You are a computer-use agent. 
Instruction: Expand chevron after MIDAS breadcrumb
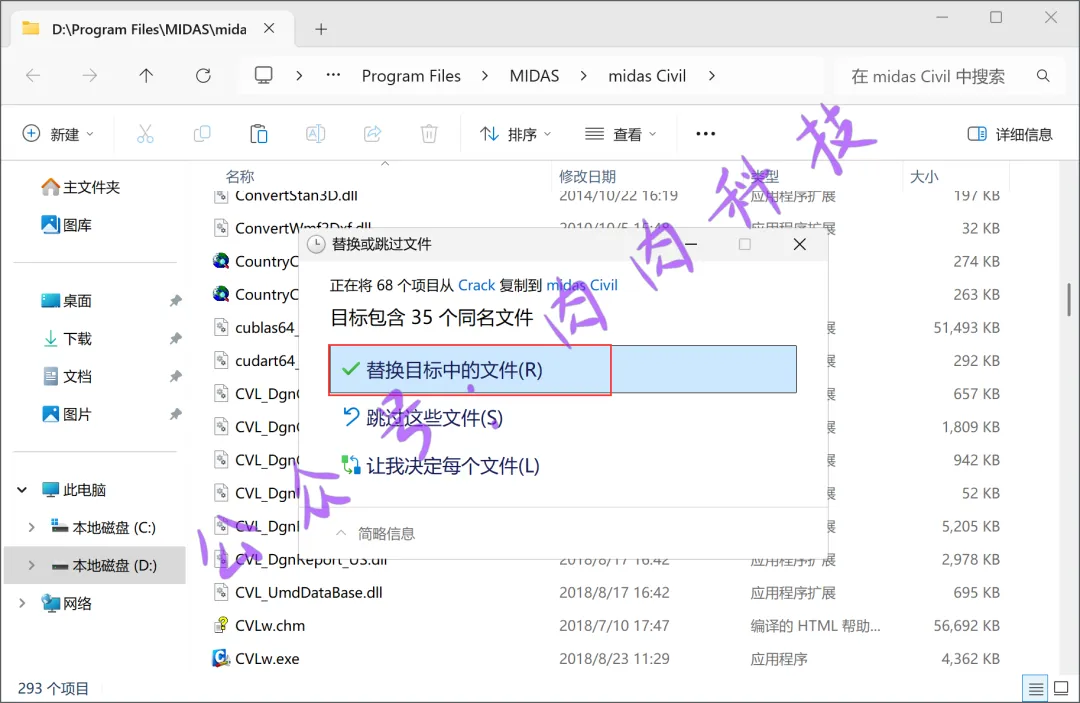tap(583, 76)
